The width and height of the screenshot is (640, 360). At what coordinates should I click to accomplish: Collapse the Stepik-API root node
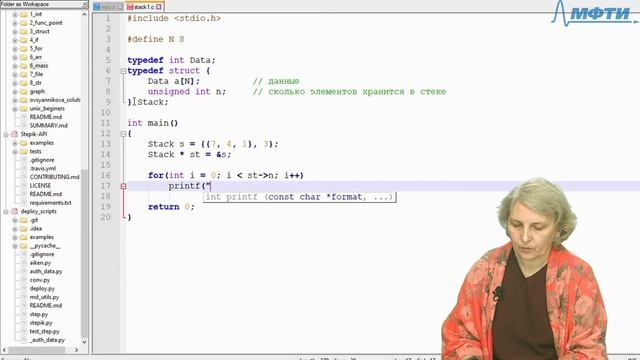(6, 134)
